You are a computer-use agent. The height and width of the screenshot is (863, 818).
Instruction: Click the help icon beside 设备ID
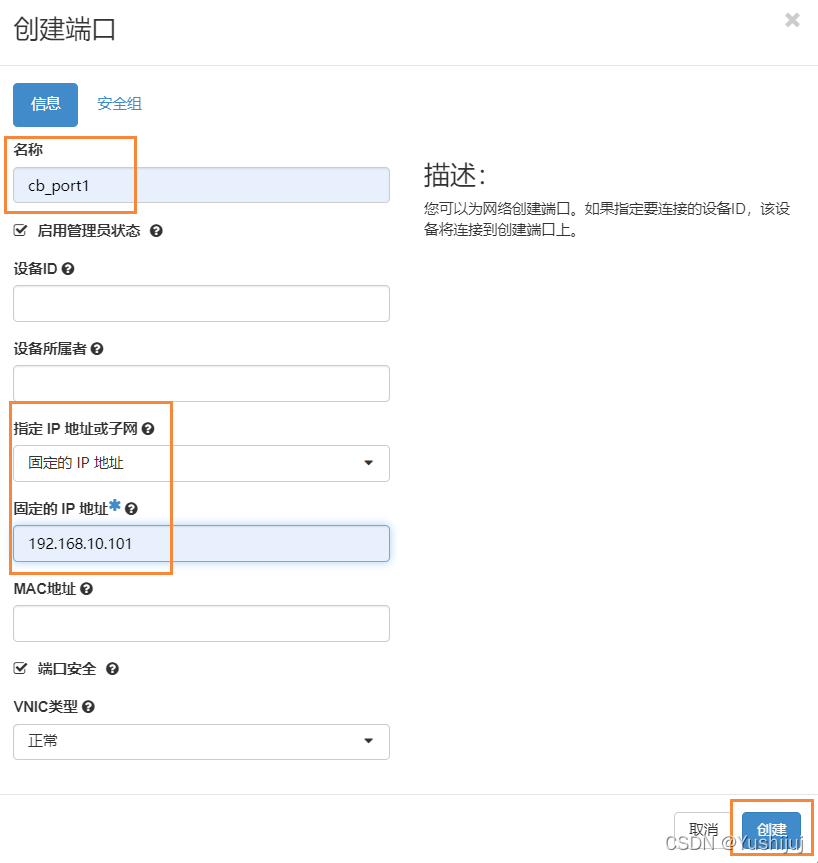(x=66, y=268)
